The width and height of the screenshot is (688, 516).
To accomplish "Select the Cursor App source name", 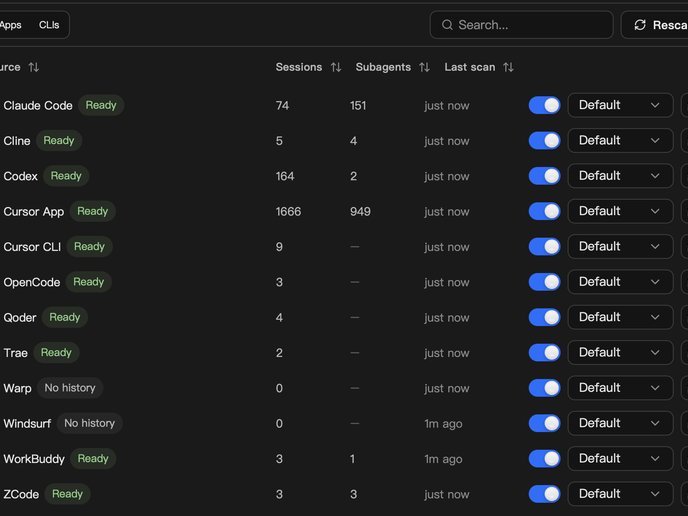I will [34, 212].
